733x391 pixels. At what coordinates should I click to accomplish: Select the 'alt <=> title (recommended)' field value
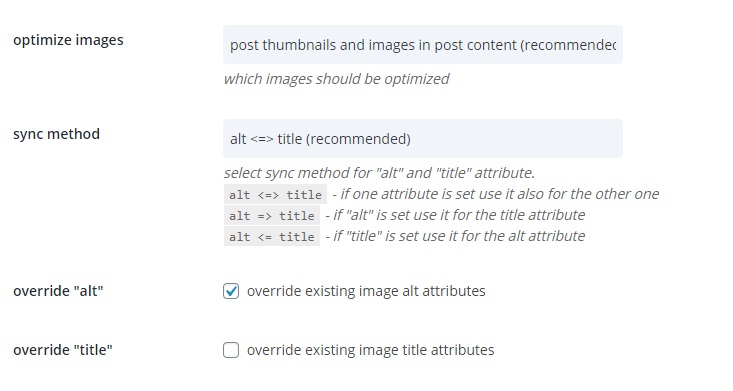tap(320, 139)
